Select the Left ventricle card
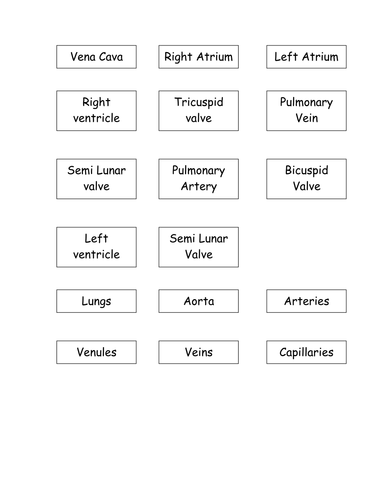 coord(96,247)
